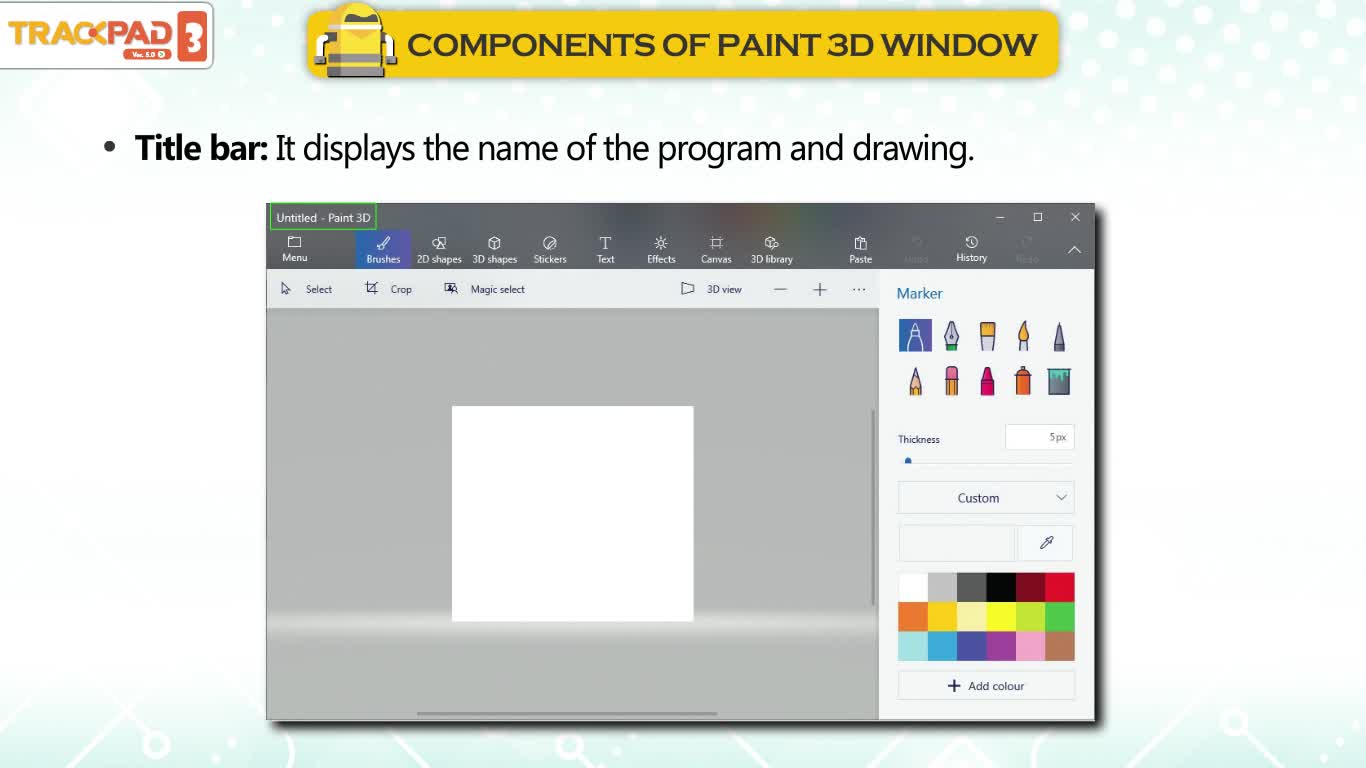Screen dimensions: 1366x768
Task: Pick the pale yellow colour swatch
Action: pos(972,616)
